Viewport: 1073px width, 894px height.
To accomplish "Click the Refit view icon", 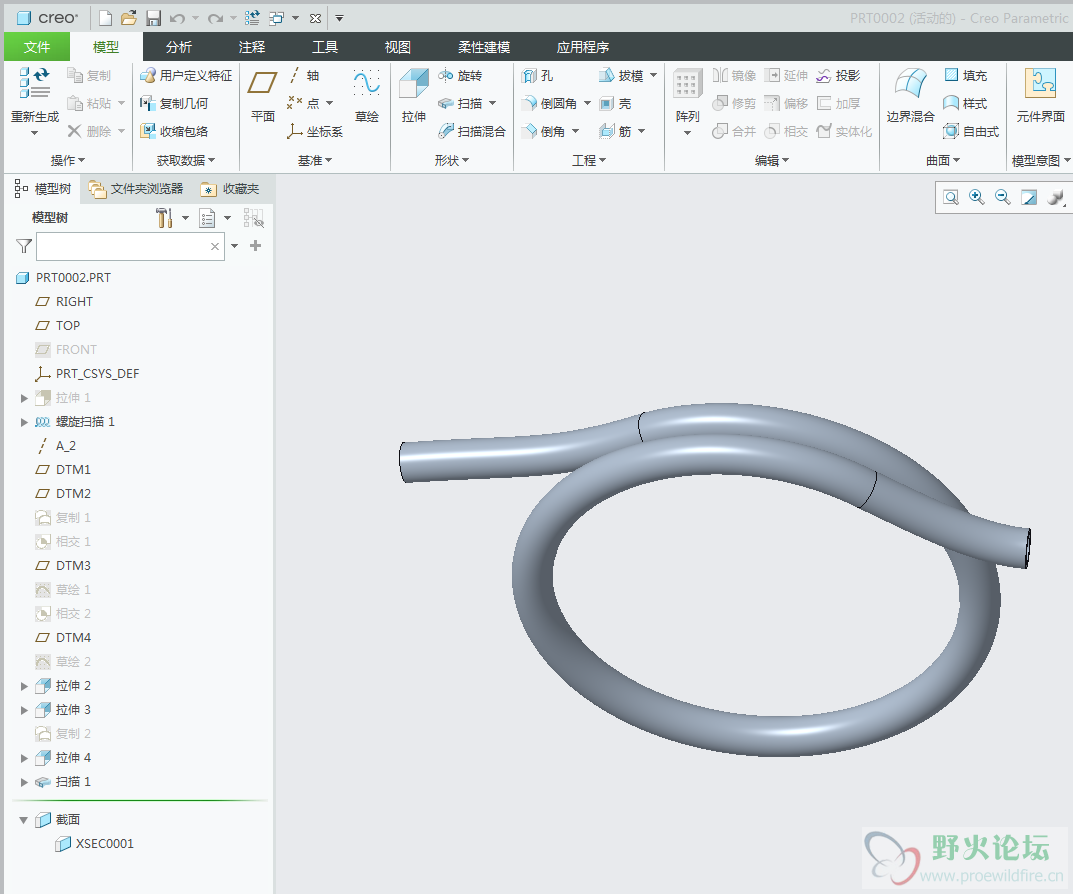I will 951,198.
